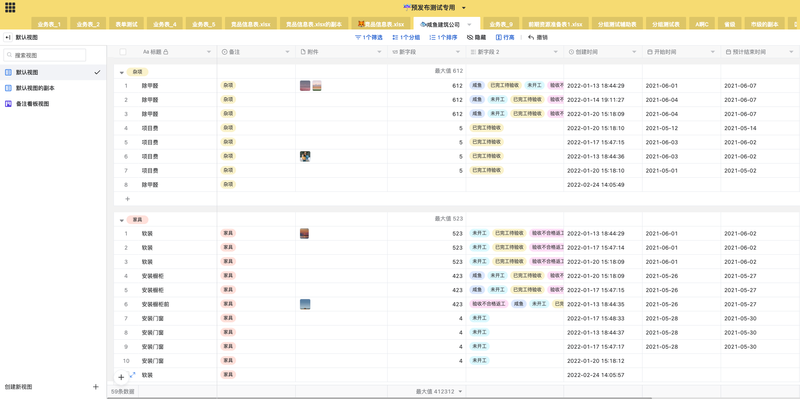Switch to the 业务表_9 tab
This screenshot has width=800, height=399.
pos(501,24)
